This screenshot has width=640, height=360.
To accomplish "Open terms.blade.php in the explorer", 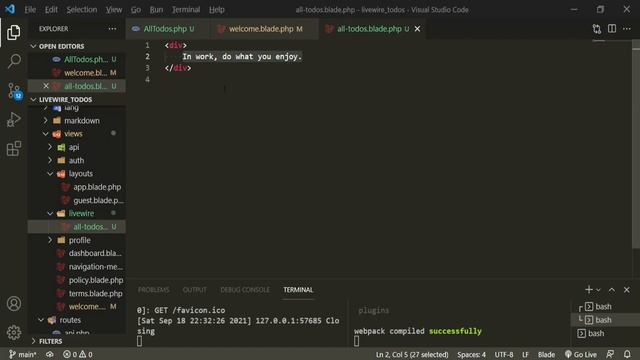I will 96,293.
